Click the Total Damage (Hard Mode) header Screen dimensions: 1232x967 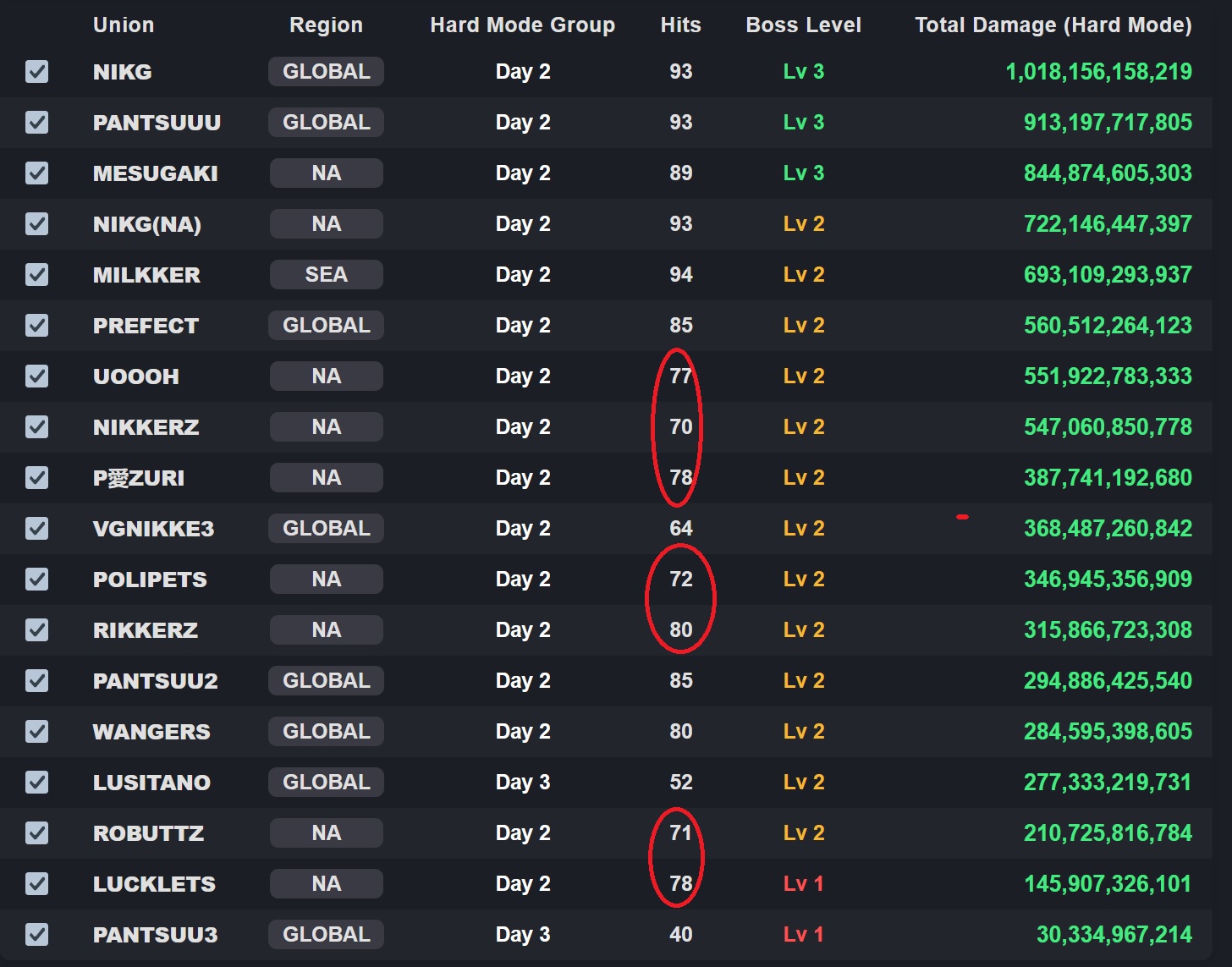coord(1053,25)
